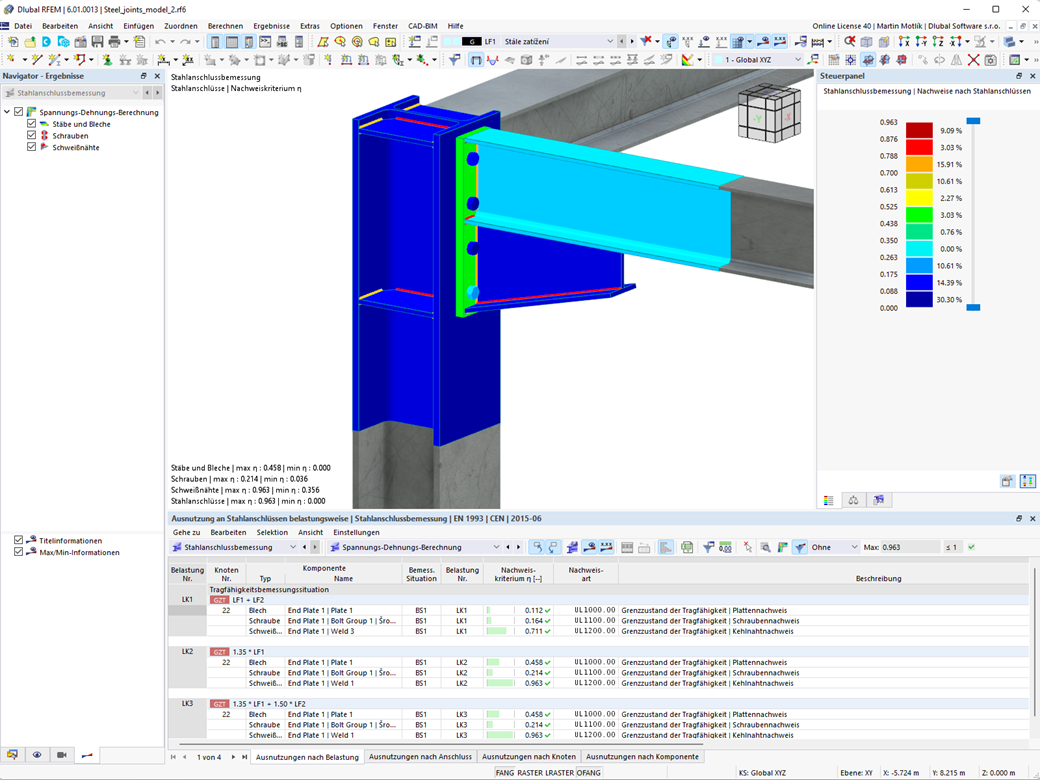Save the model using the disk icon
Screen dimensions: 1040x780
97,42
